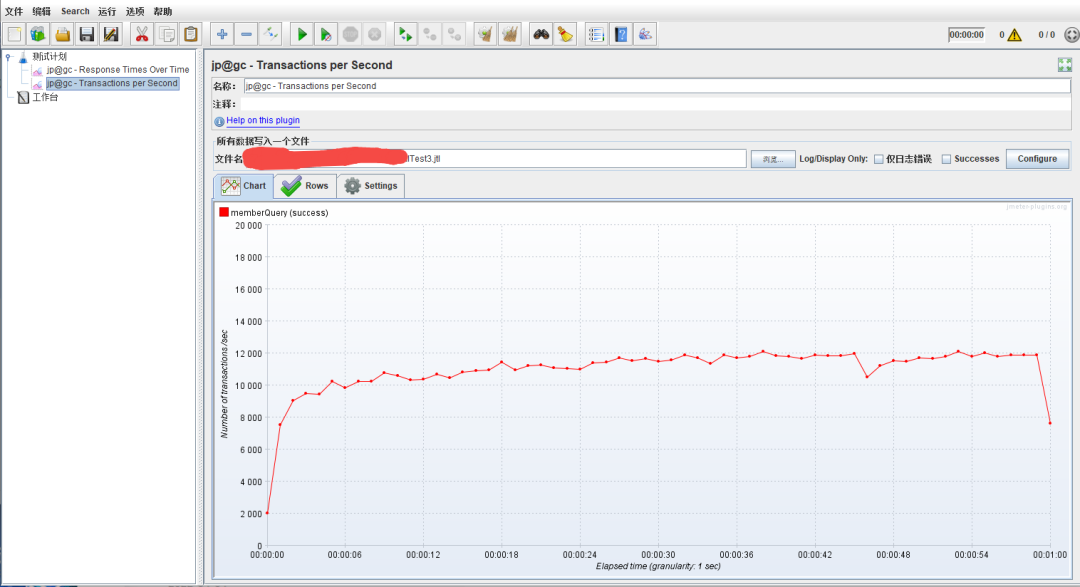Click the Save As icon with pencil
Screen dimensions: 1080x587
tap(111, 34)
